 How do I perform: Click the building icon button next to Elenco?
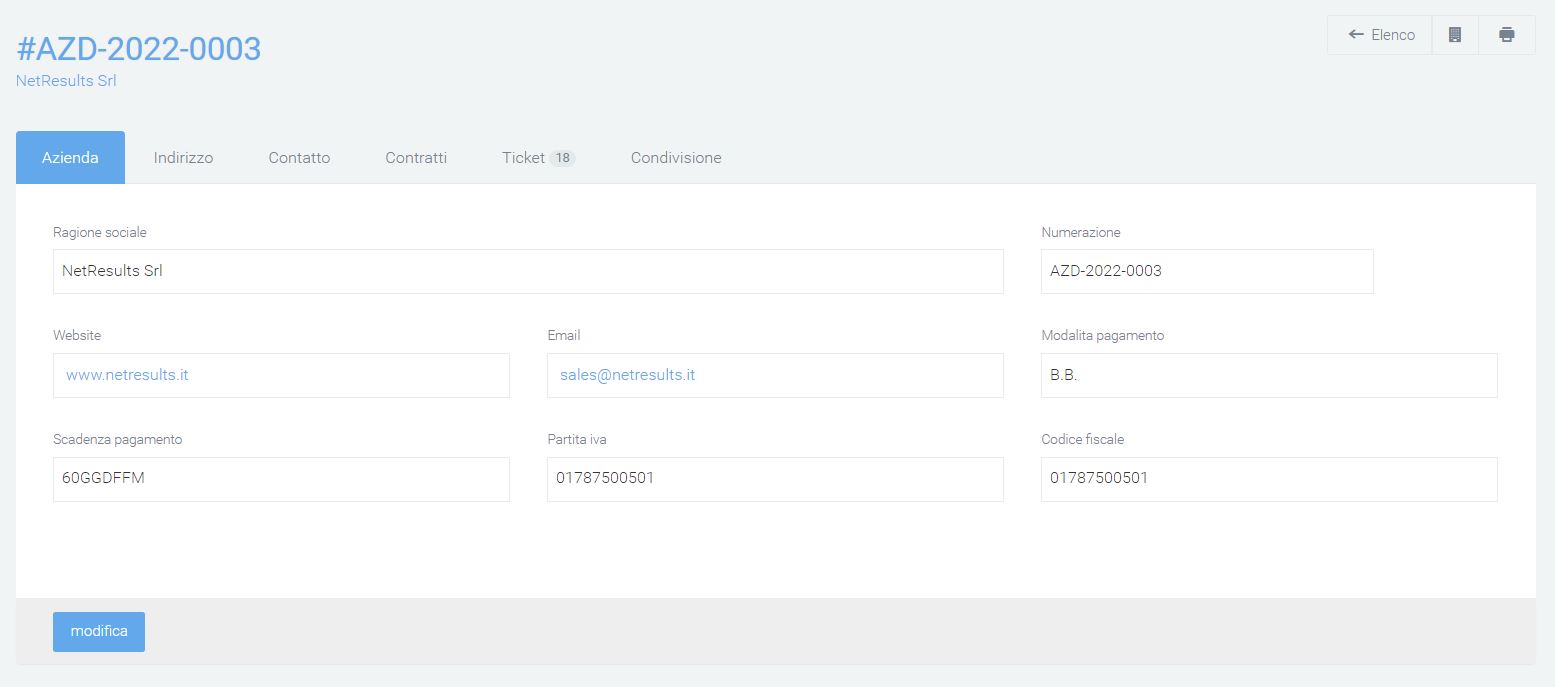[x=1455, y=35]
